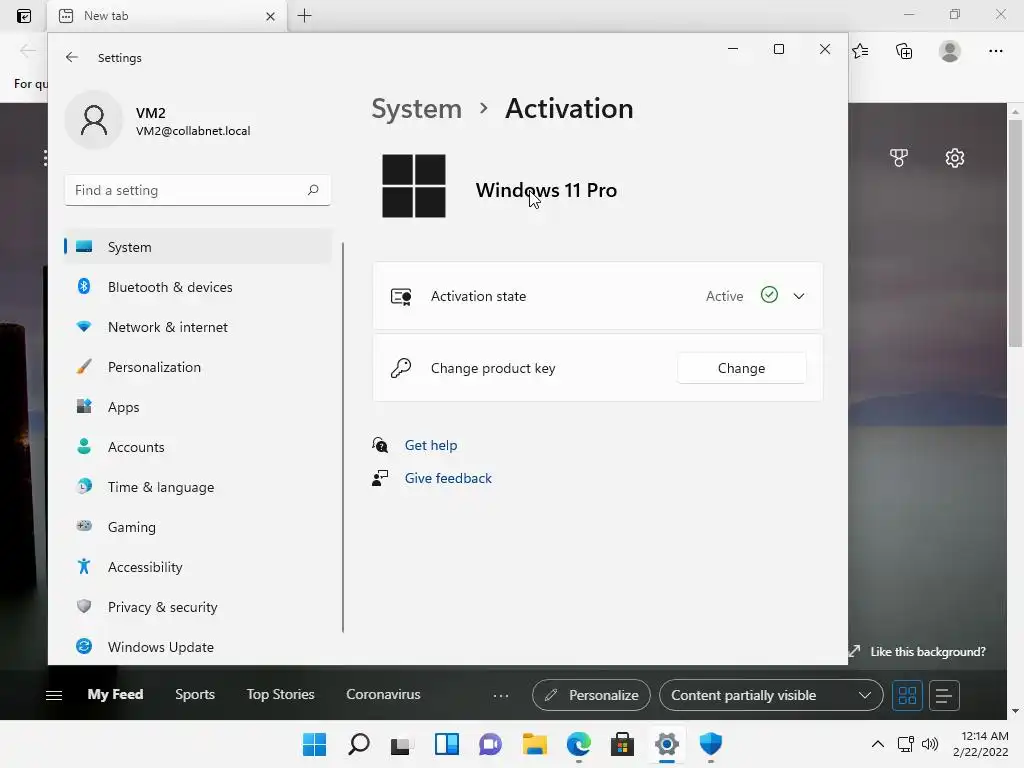This screenshot has height=768, width=1024.
Task: Close the New tab tab
Action: (x=270, y=16)
